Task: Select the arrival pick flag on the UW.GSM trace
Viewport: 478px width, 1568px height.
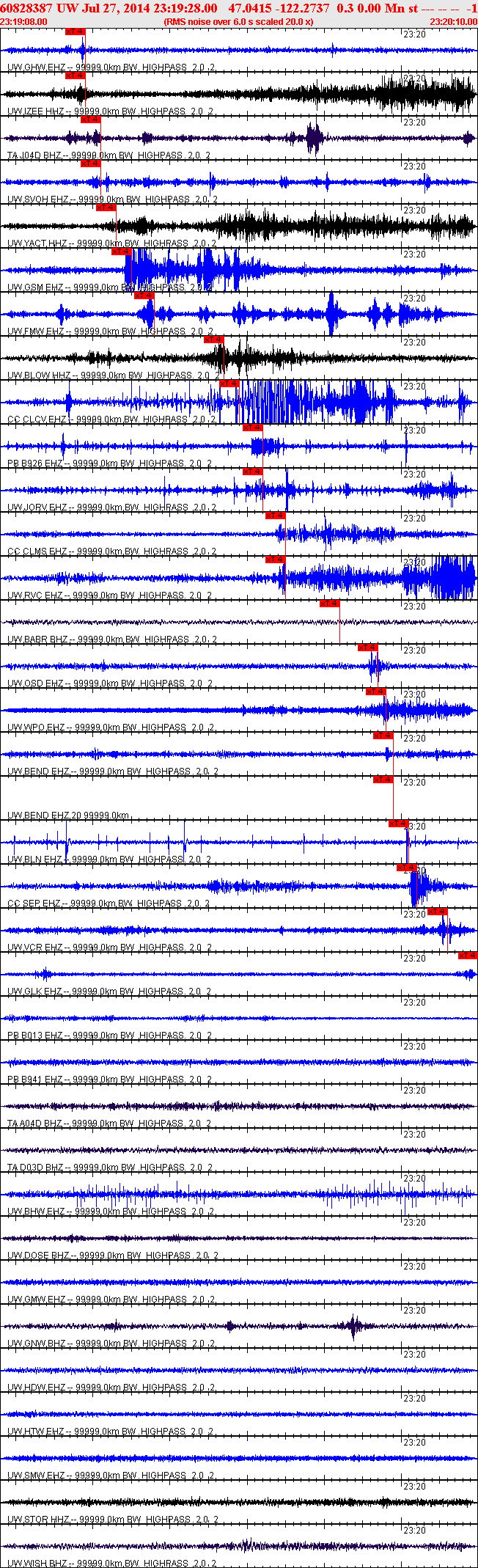Action: coord(122,252)
